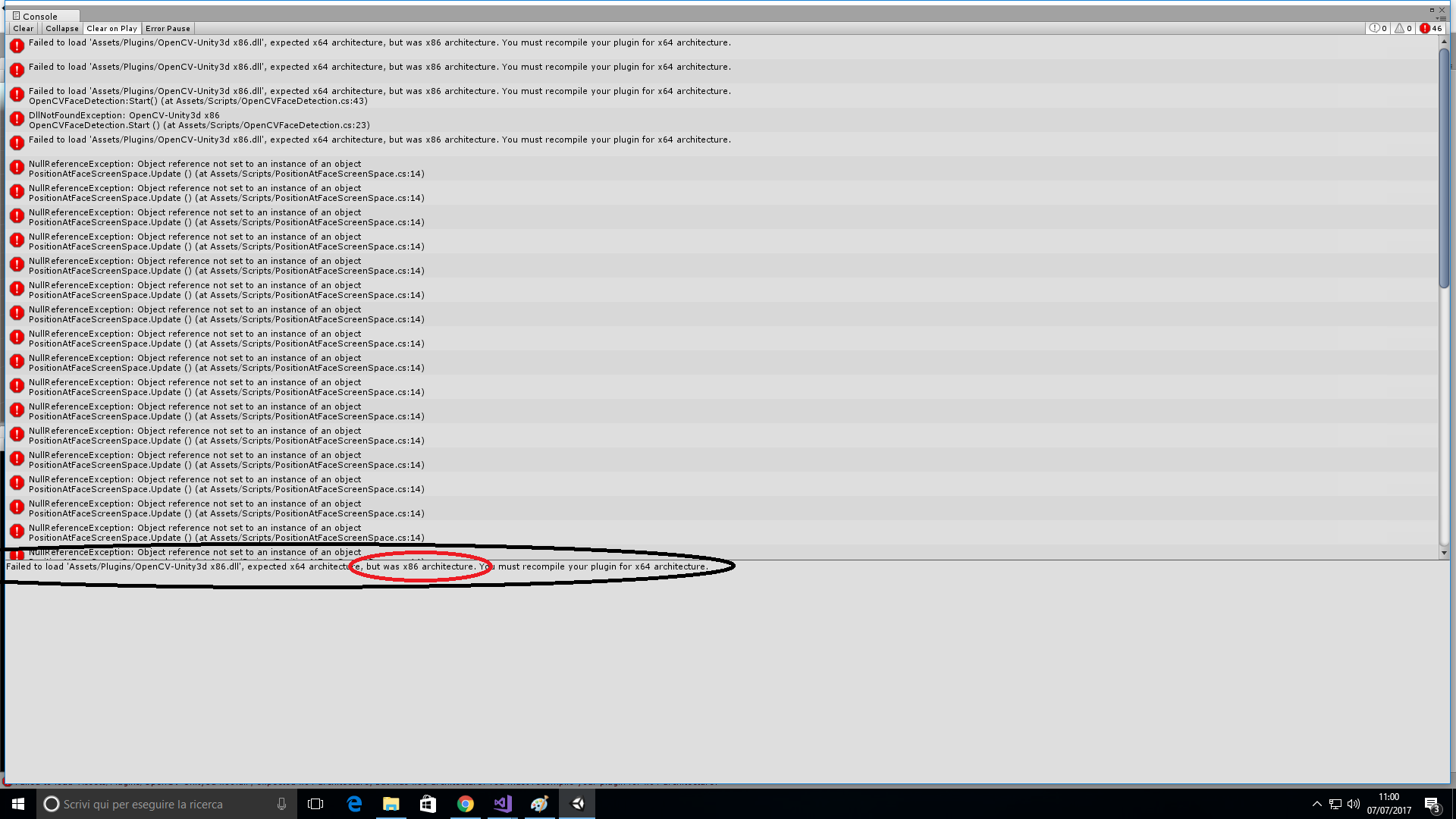The width and height of the screenshot is (1456, 819).
Task: Open the Console tab
Action: [x=39, y=16]
